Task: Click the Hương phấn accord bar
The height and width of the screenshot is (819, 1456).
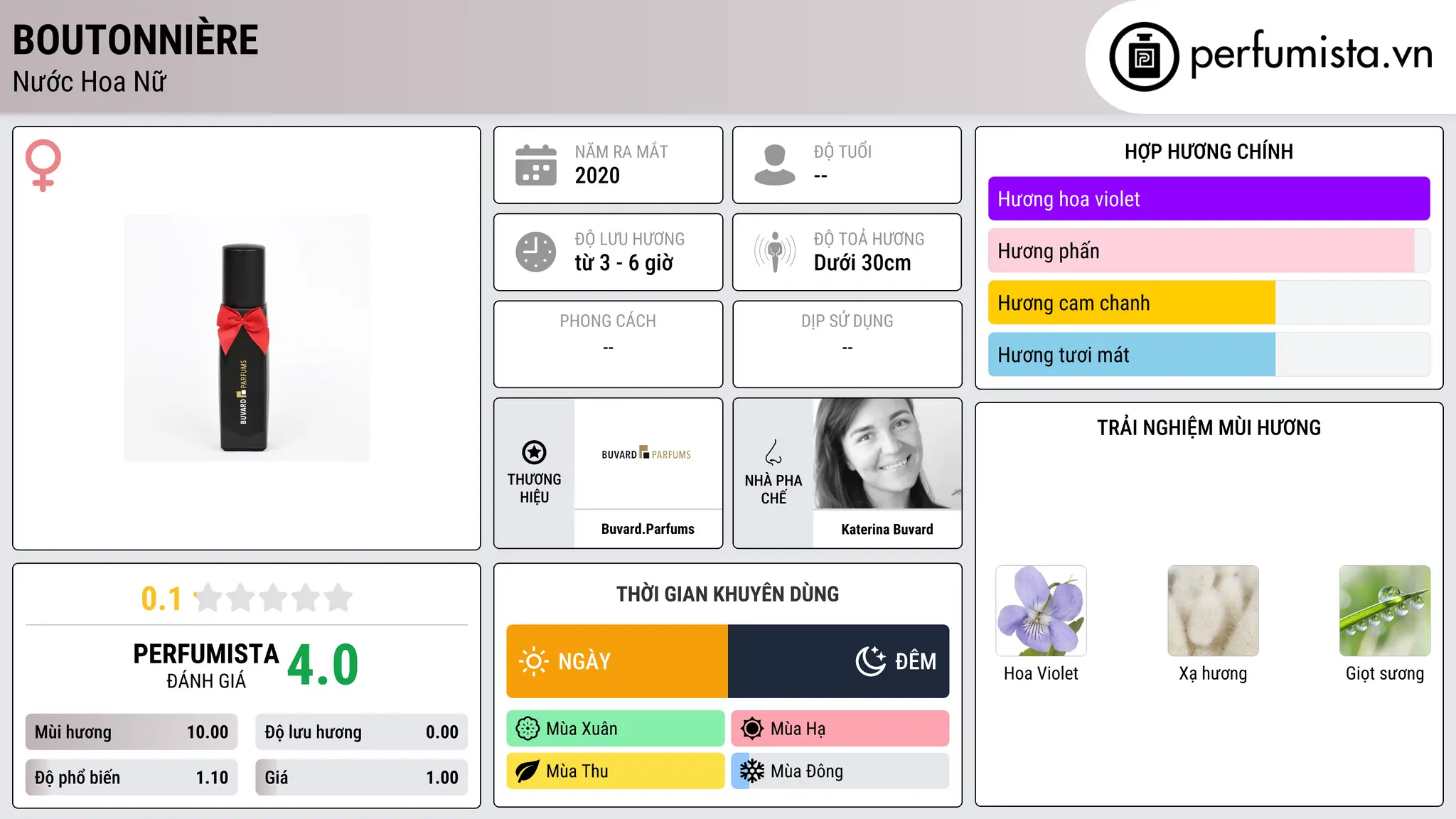Action: click(x=1209, y=251)
